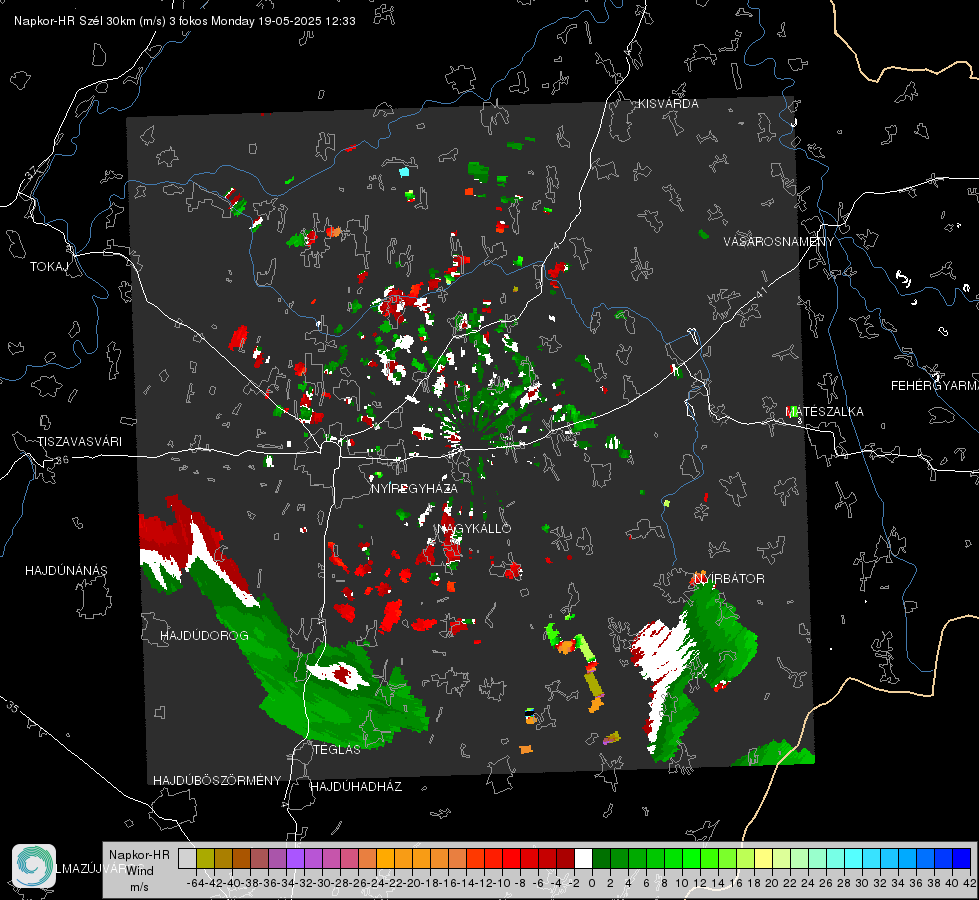Click road number 36 near Tiszavasvári

(62, 460)
